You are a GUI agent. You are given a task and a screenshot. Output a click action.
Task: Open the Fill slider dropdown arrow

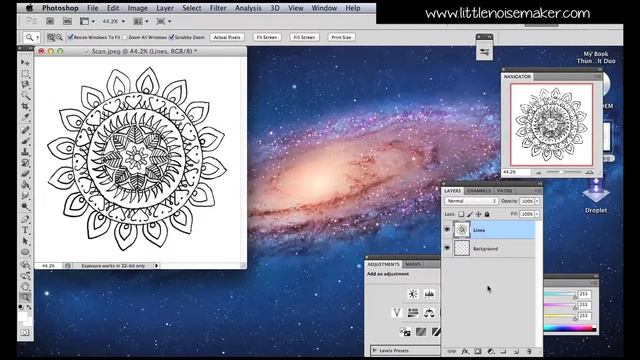point(537,214)
